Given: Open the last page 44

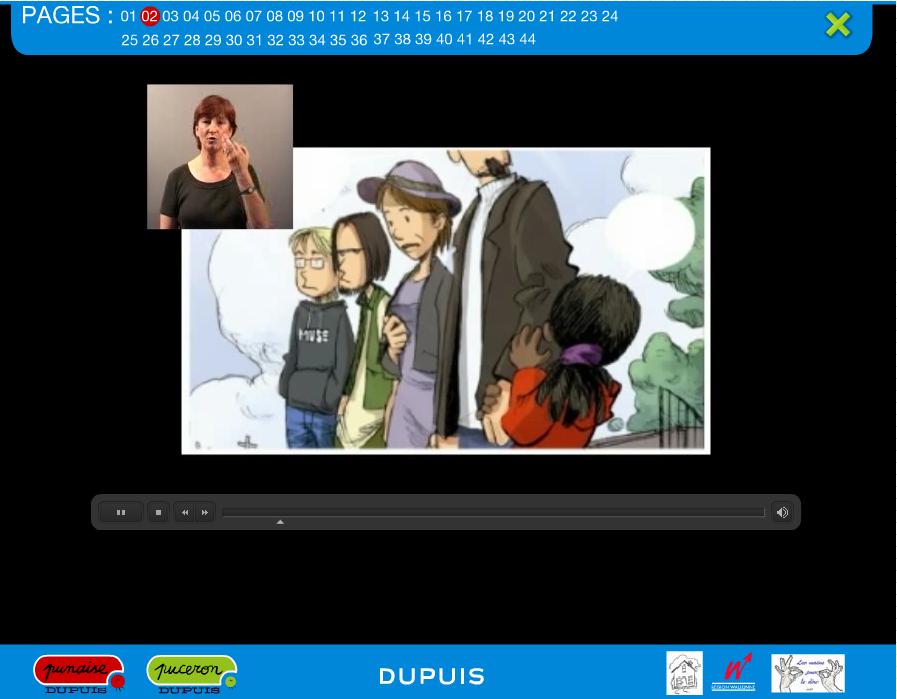Looking at the screenshot, I should tap(527, 39).
